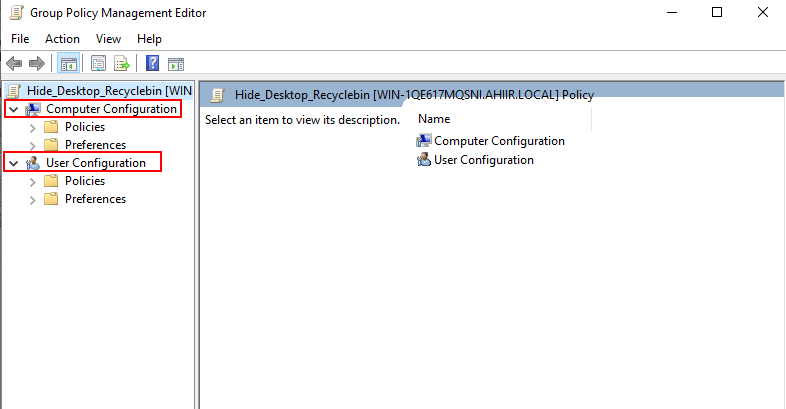Open the View menu

click(108, 39)
